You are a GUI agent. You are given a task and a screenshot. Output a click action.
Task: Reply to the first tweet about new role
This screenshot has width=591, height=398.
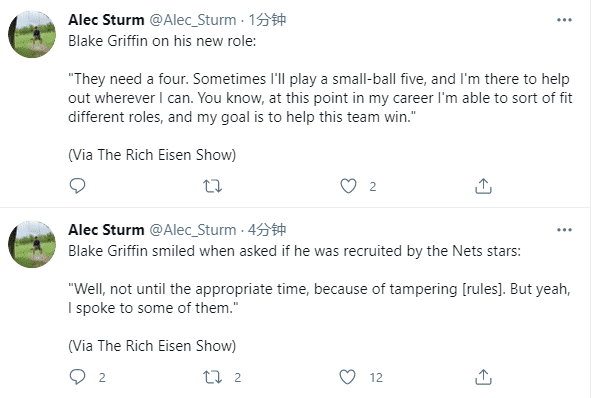pyautogui.click(x=78, y=186)
